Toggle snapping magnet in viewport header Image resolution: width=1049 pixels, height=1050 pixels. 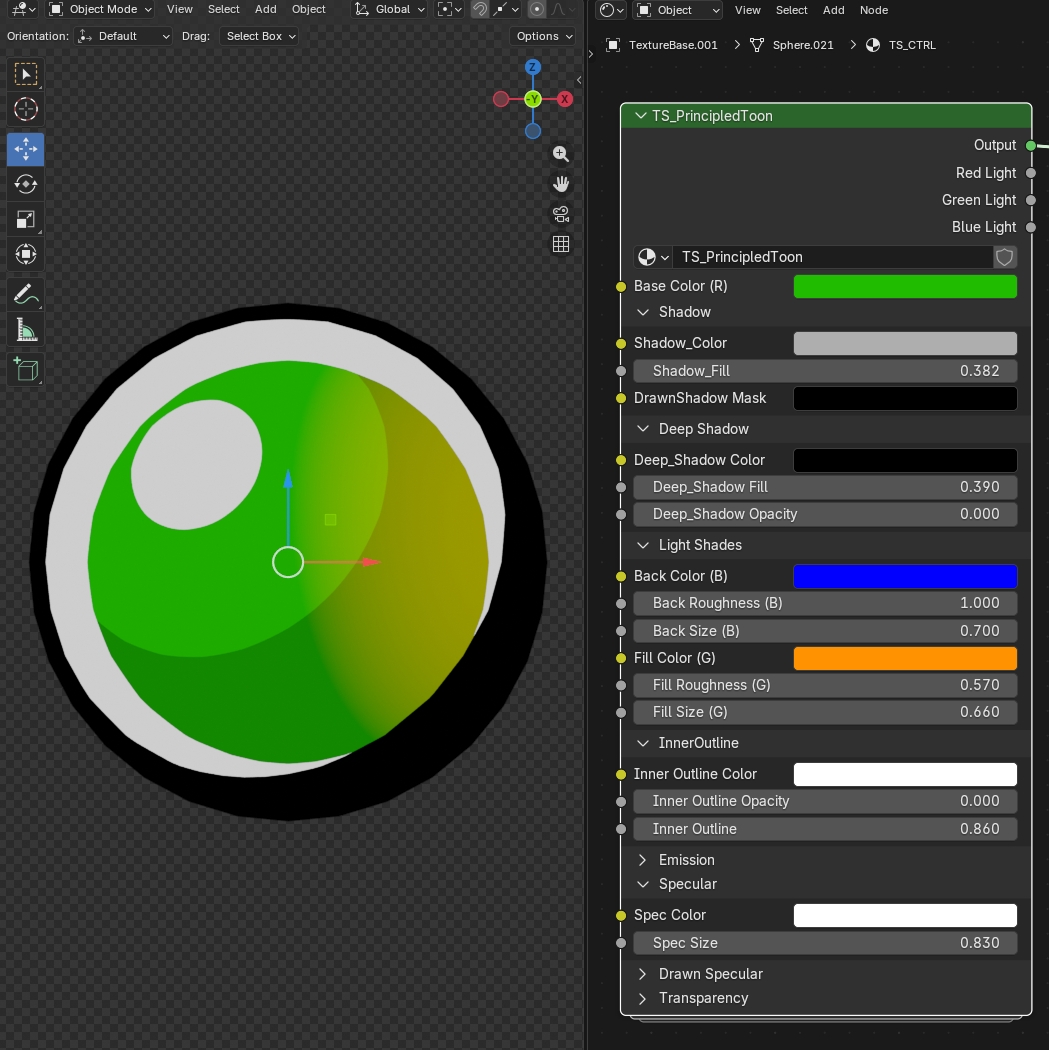[480, 9]
